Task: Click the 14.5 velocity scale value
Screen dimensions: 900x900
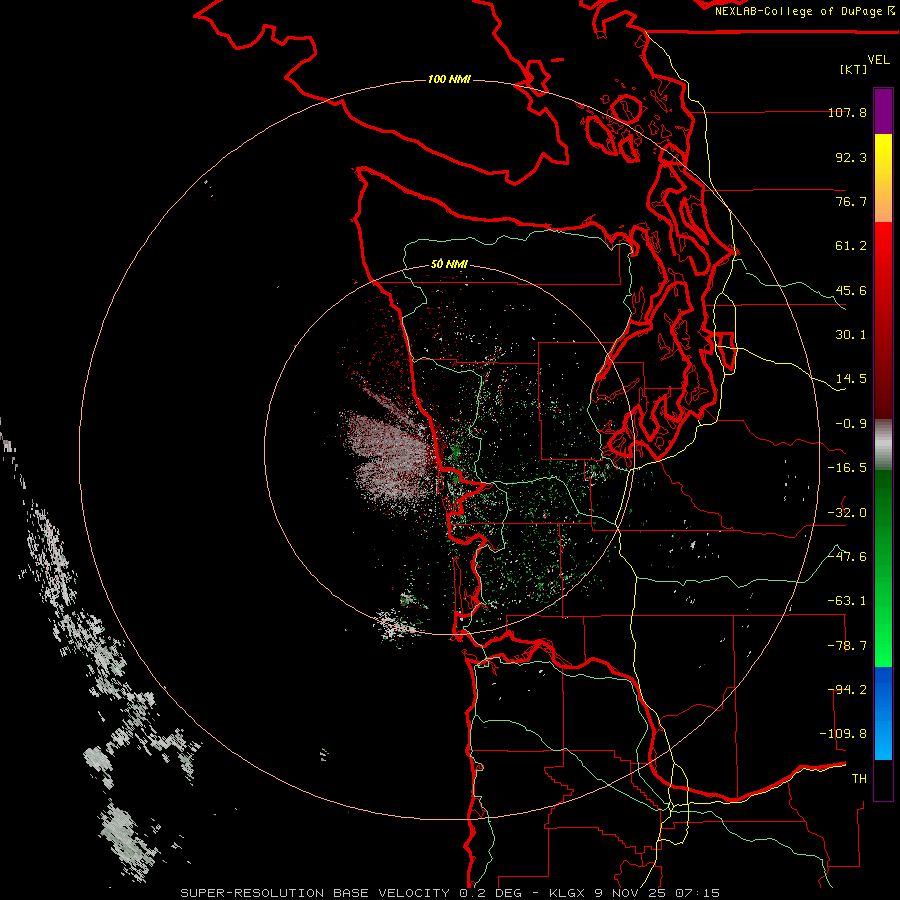Action: click(851, 379)
